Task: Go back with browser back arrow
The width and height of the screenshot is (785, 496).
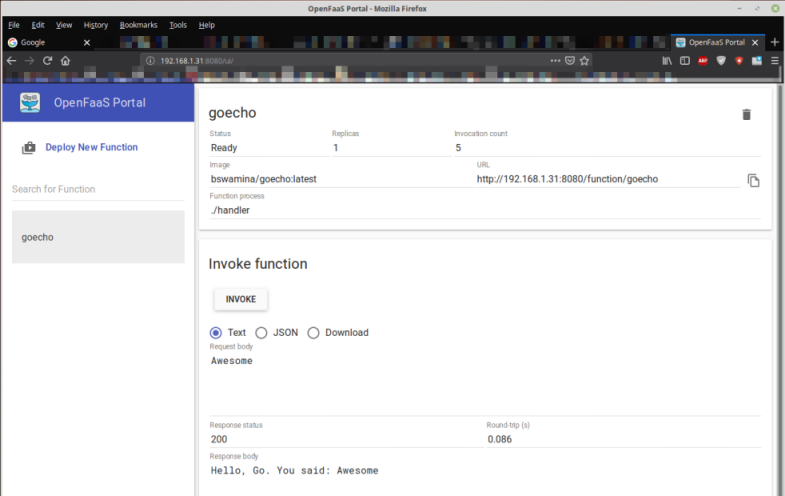Action: coord(12,61)
